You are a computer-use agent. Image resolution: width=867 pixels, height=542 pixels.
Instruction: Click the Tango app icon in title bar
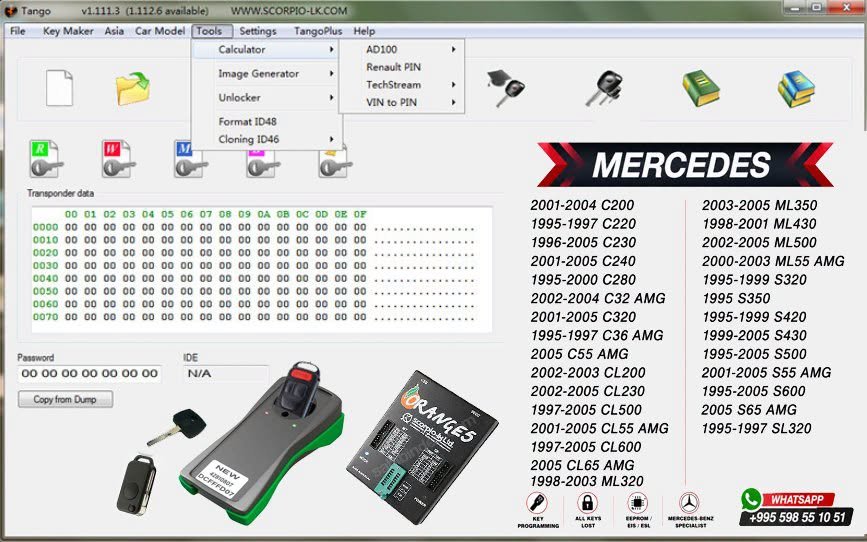pyautogui.click(x=11, y=11)
